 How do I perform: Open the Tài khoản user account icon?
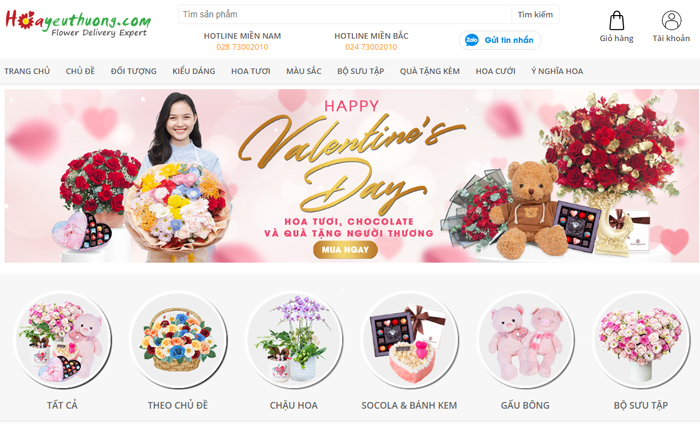pyautogui.click(x=671, y=21)
